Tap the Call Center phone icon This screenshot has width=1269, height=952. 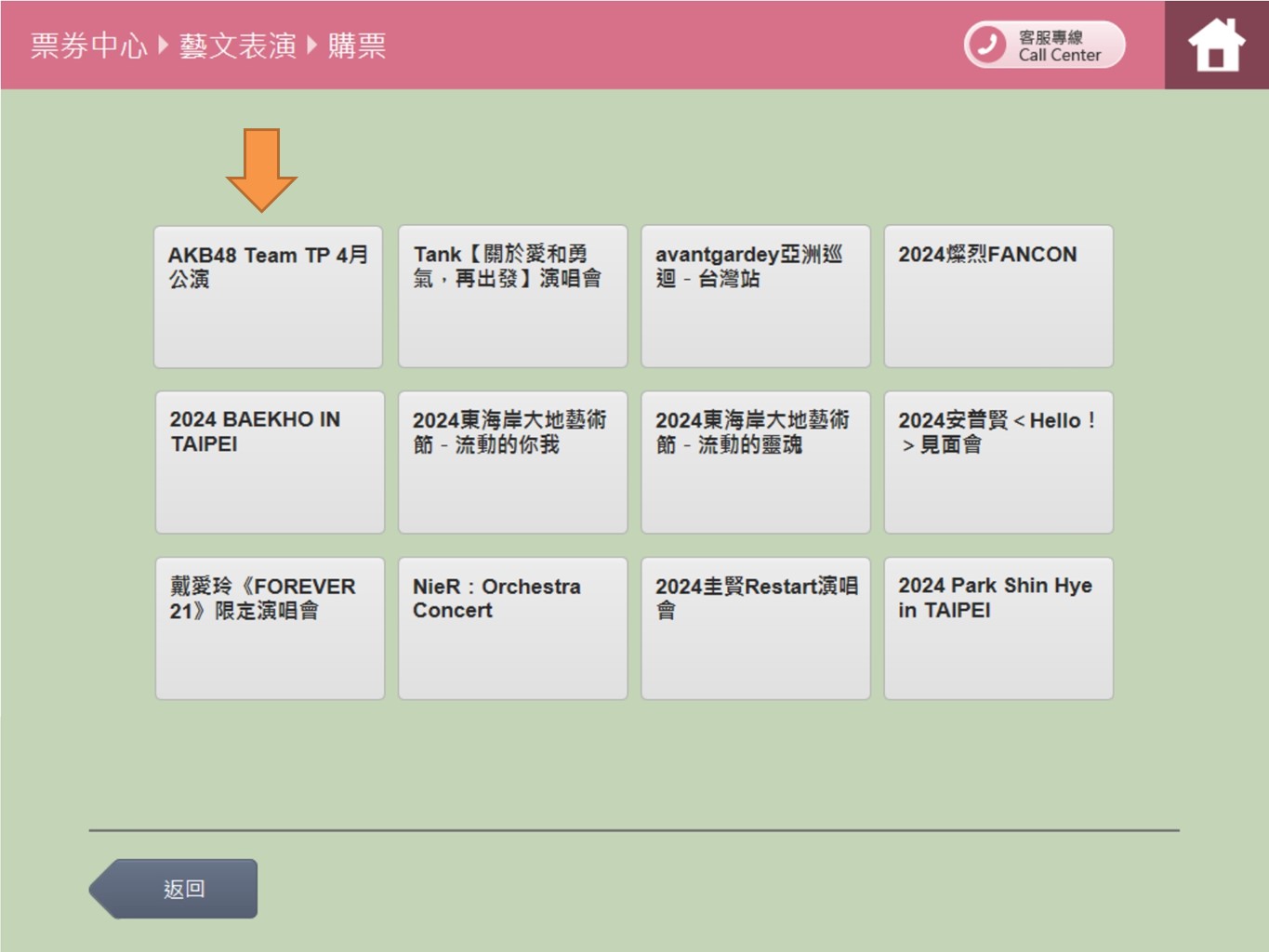point(987,45)
